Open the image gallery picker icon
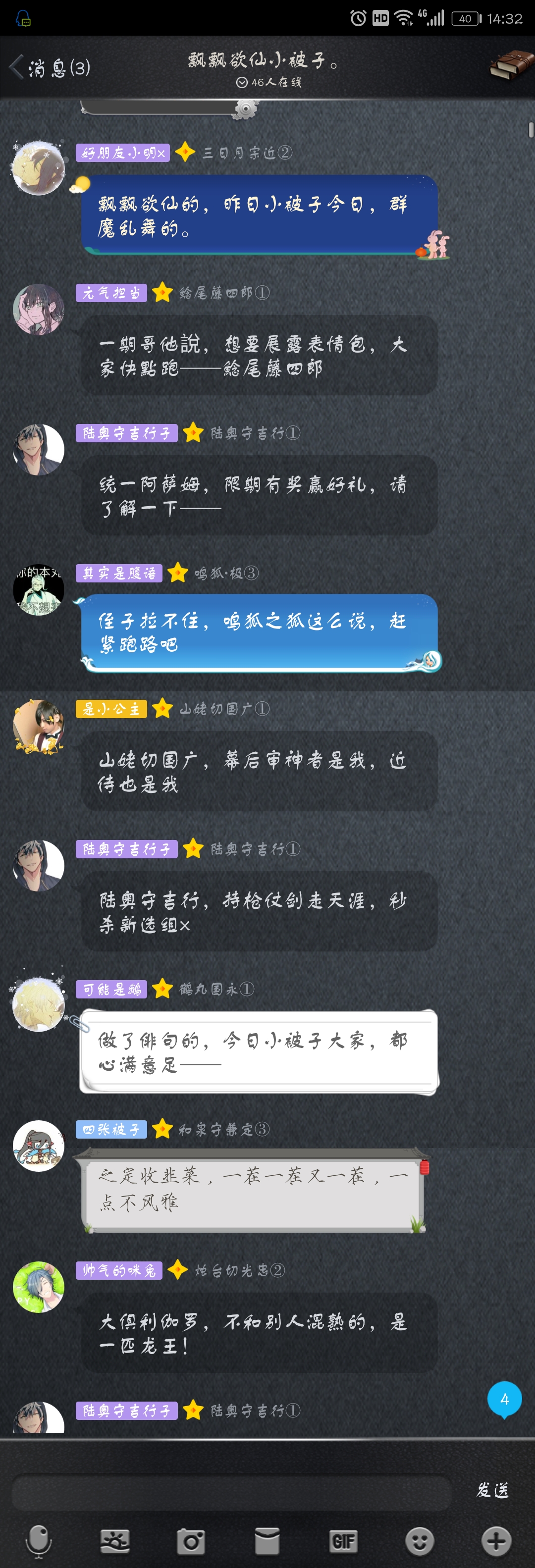The width and height of the screenshot is (535, 1568). point(114,1541)
